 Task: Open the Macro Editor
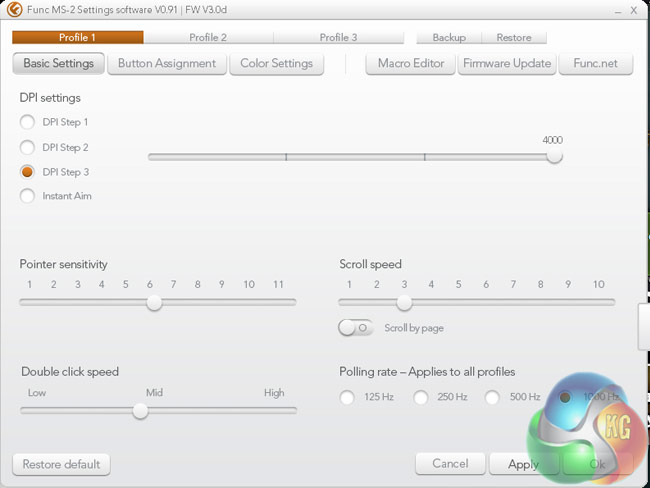(411, 63)
